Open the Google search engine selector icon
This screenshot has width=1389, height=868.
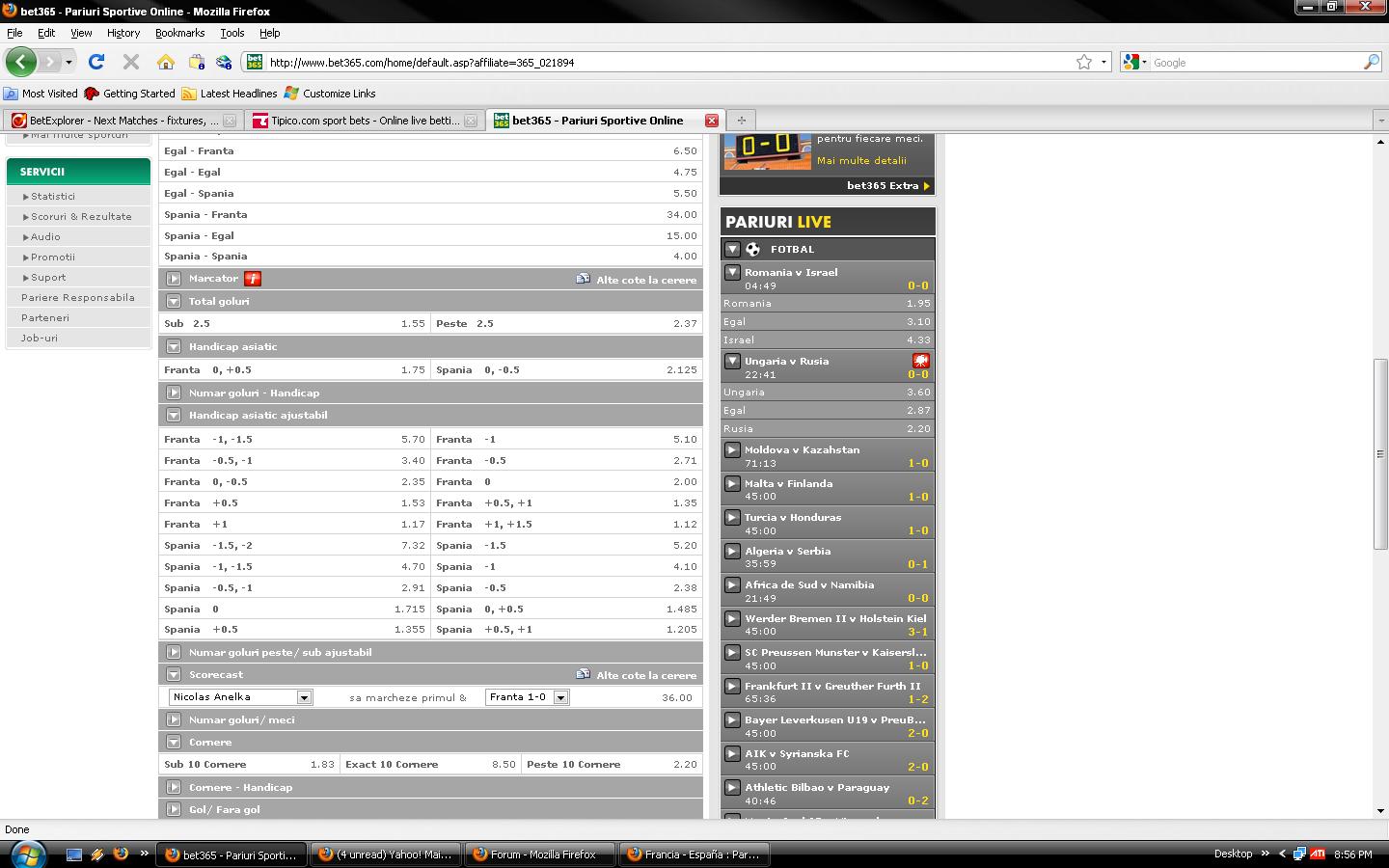[1136, 62]
